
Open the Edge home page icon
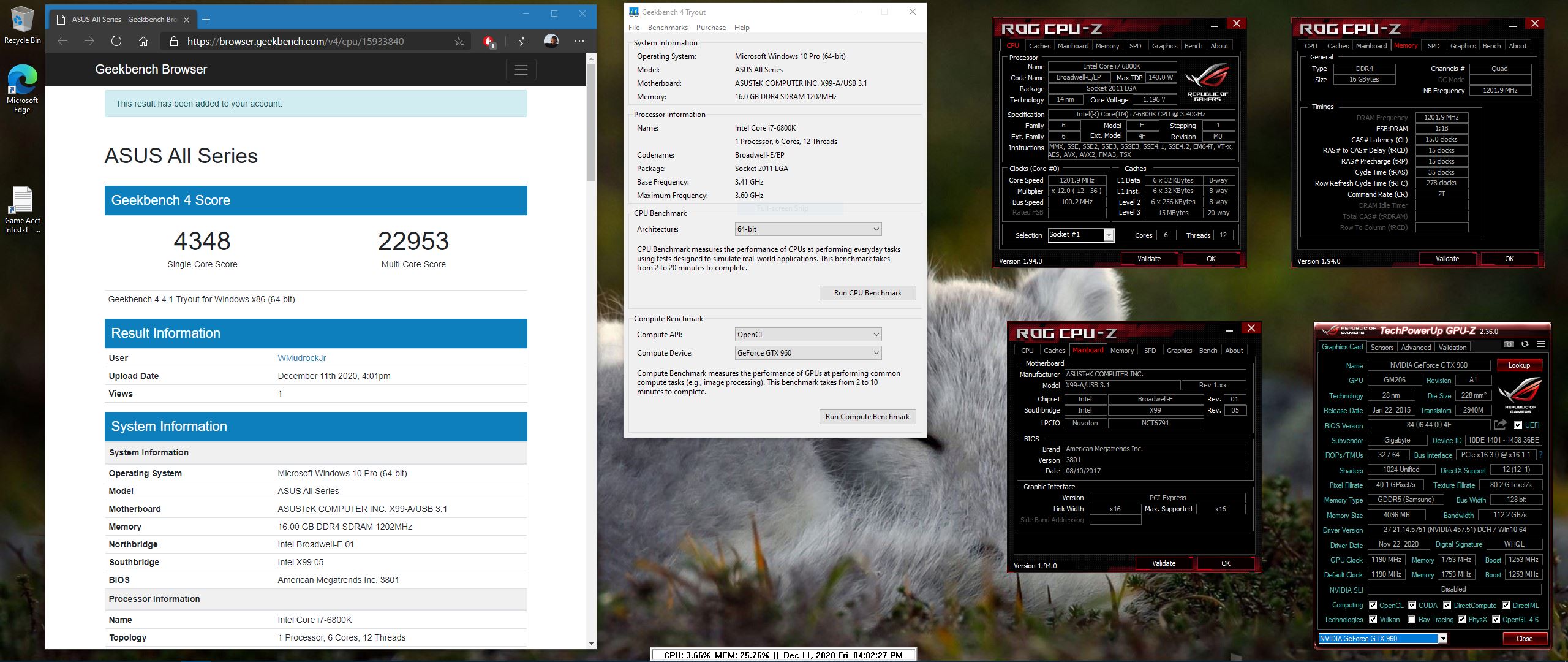point(143,41)
